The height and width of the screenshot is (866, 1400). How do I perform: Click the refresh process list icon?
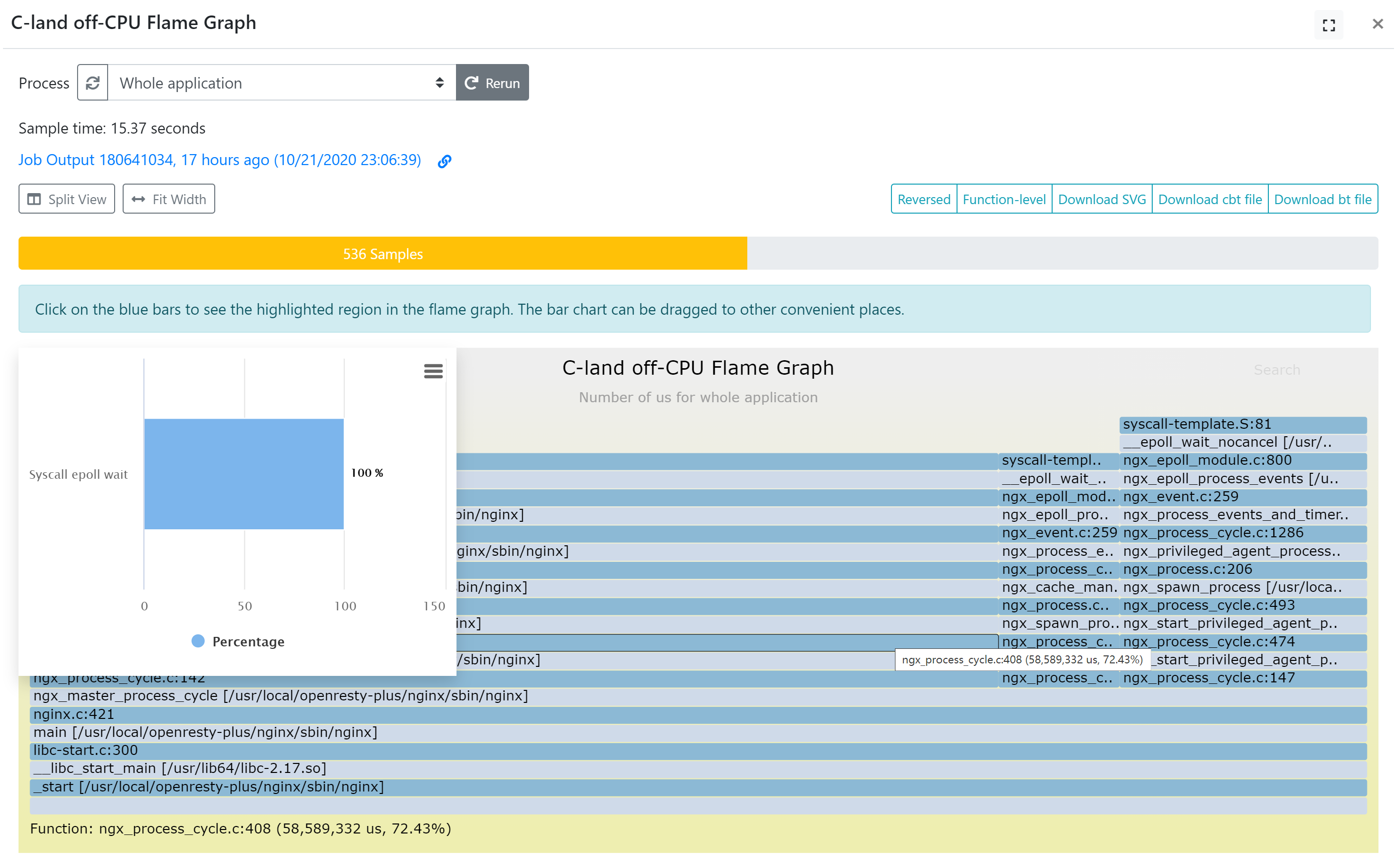click(x=92, y=83)
